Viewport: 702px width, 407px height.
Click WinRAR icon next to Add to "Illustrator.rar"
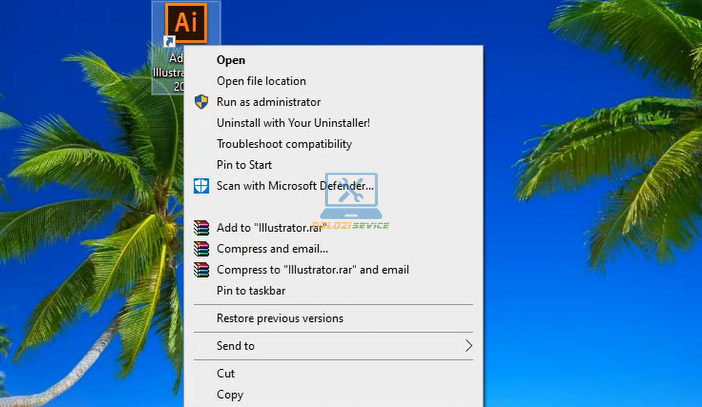coord(201,228)
